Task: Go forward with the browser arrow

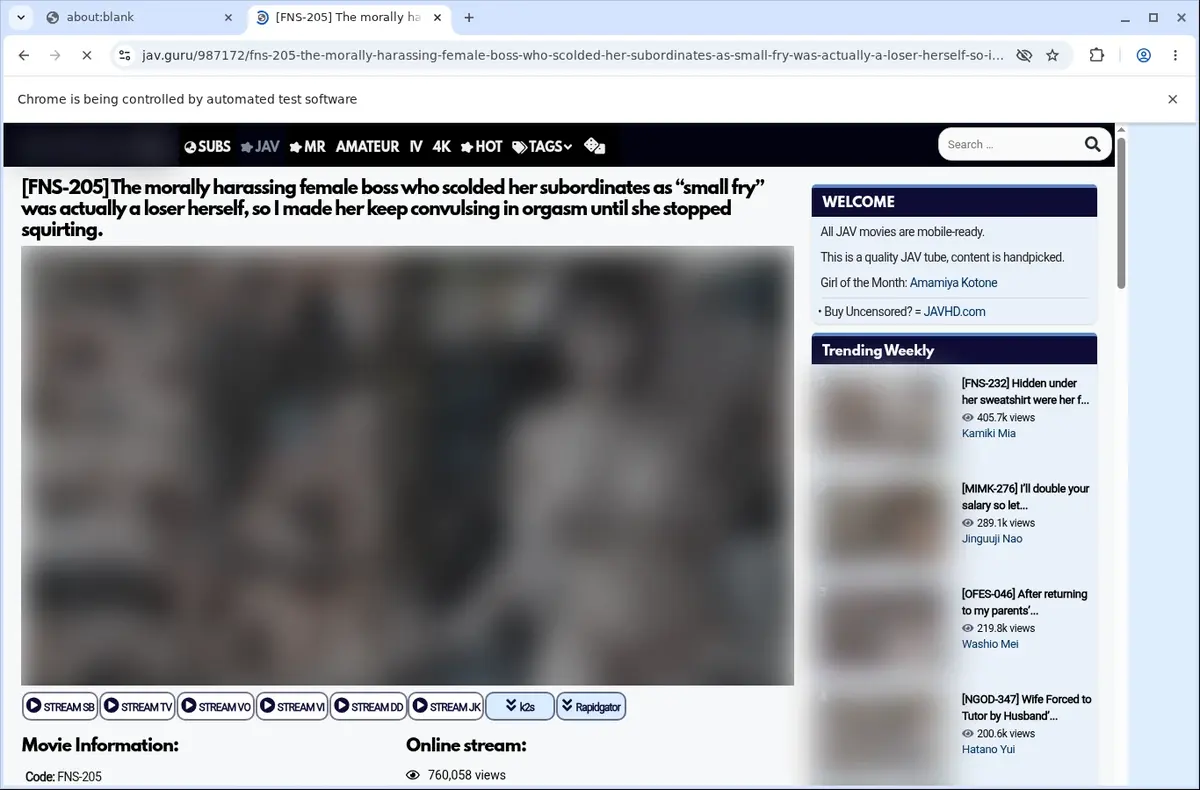Action: point(55,56)
